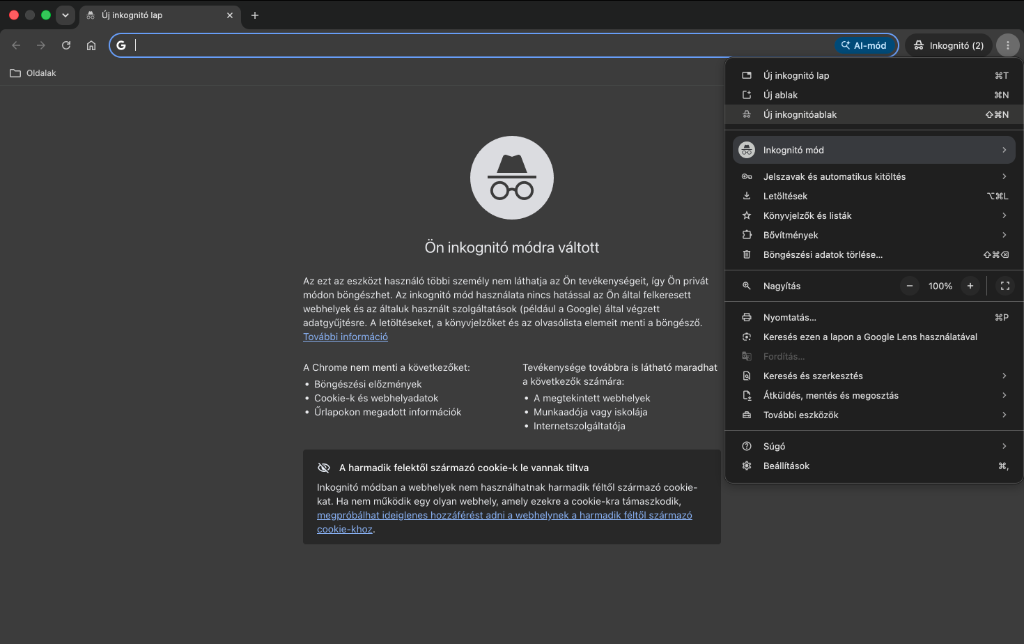Choose Új inkognitóablak menu entry

coord(874,114)
